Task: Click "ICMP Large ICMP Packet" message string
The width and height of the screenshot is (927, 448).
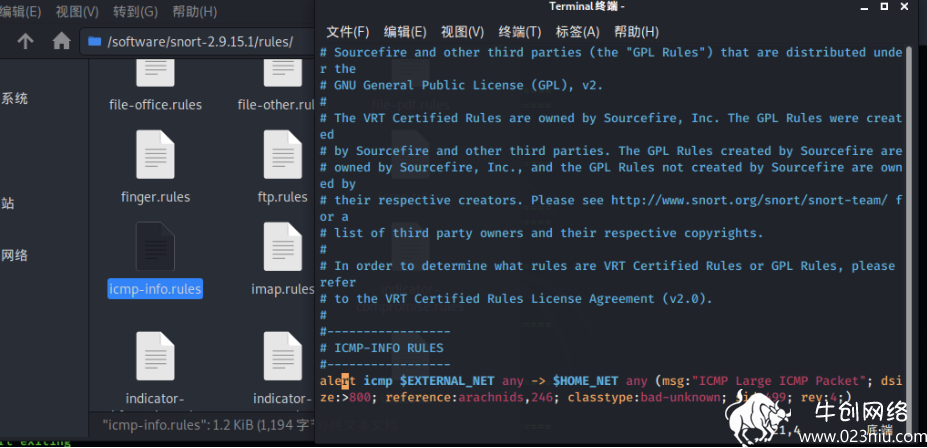Action: (778, 381)
